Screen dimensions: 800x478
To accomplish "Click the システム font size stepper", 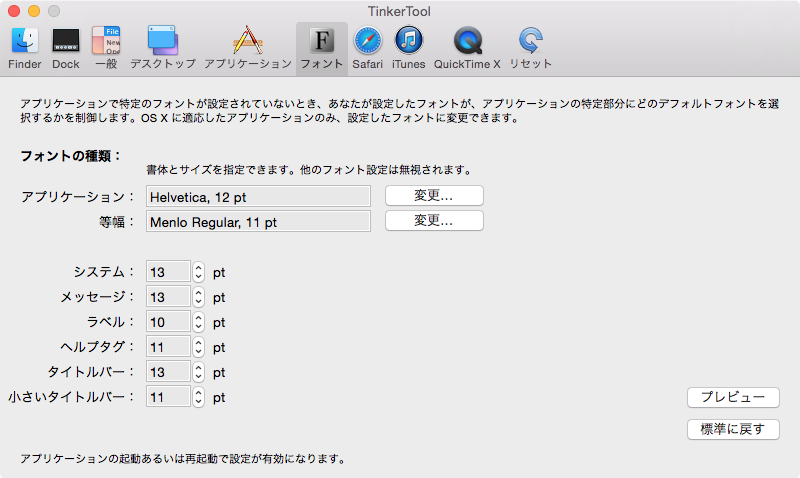I will coord(198,272).
